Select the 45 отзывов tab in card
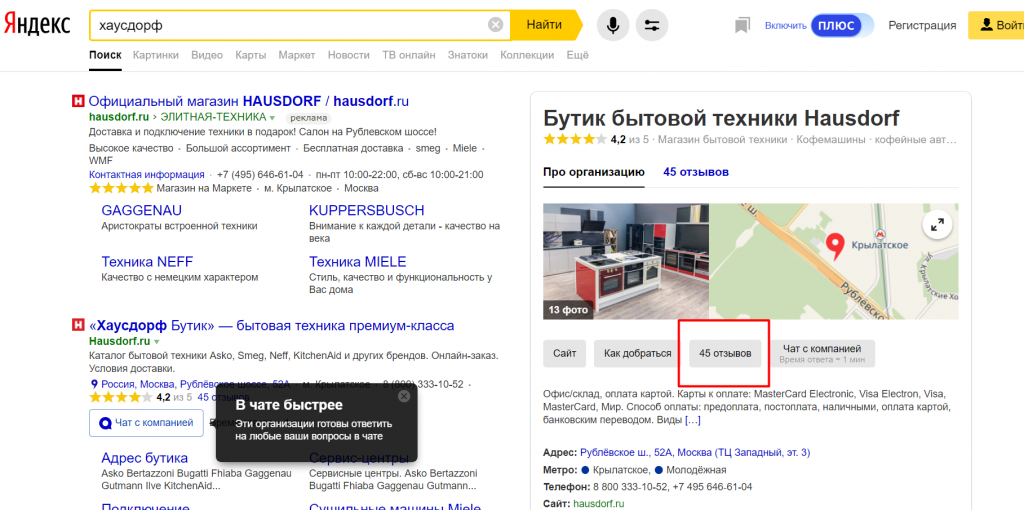 (696, 172)
